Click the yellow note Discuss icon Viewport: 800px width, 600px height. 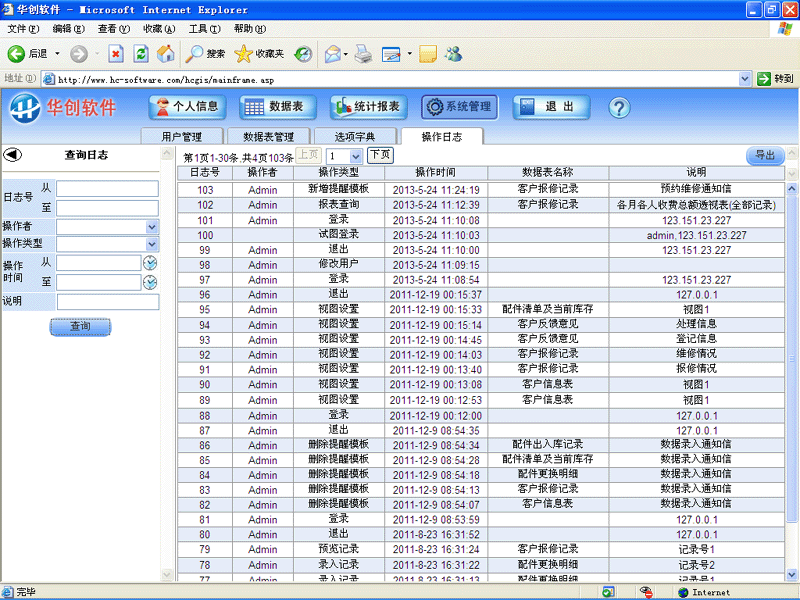428,54
